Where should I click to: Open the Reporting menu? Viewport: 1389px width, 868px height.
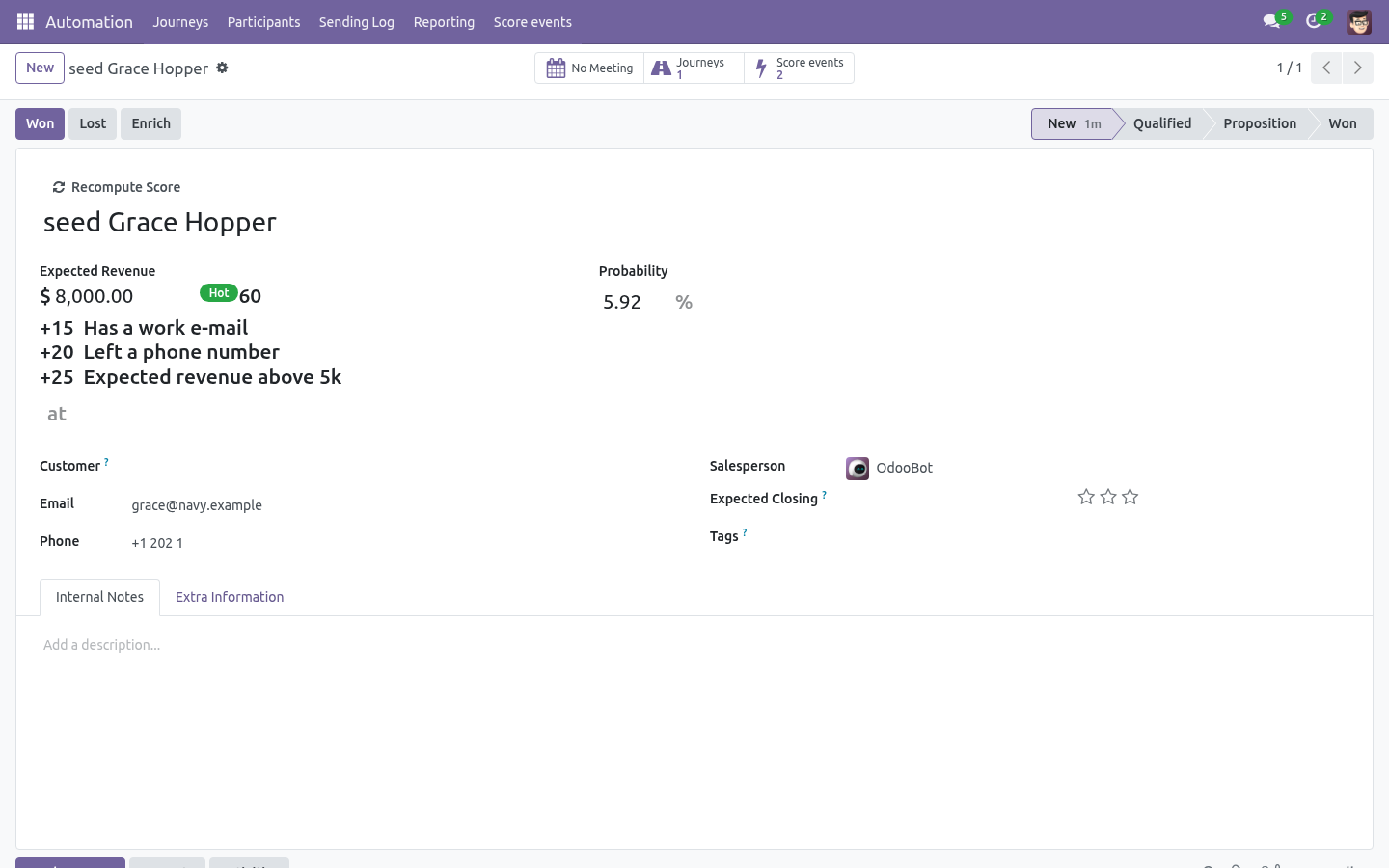click(x=444, y=21)
